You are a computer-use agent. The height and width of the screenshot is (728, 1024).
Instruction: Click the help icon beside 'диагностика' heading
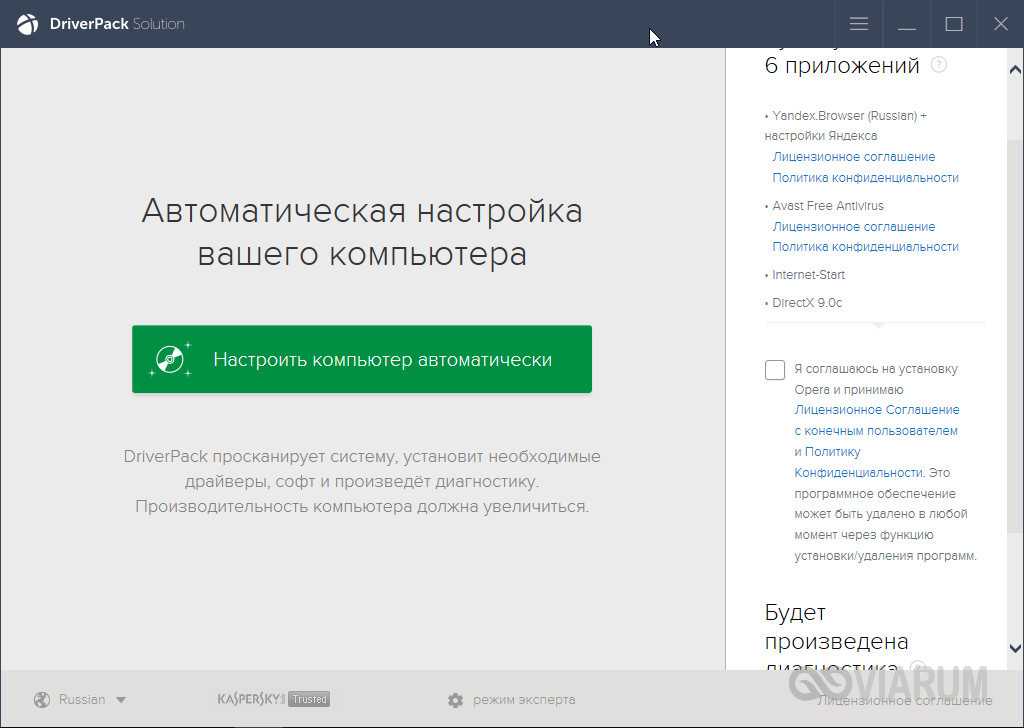click(x=916, y=668)
